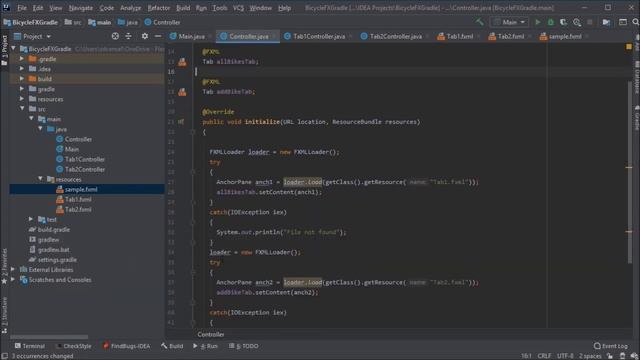Open the Main run configuration dropdown
Viewport: 640px width, 360px height.
[x=509, y=22]
